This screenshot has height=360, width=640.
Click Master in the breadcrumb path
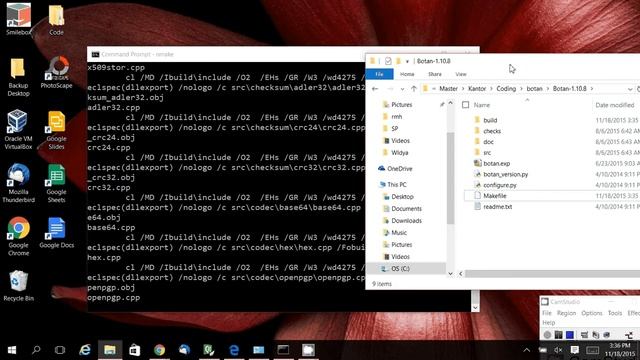pyautogui.click(x=448, y=89)
